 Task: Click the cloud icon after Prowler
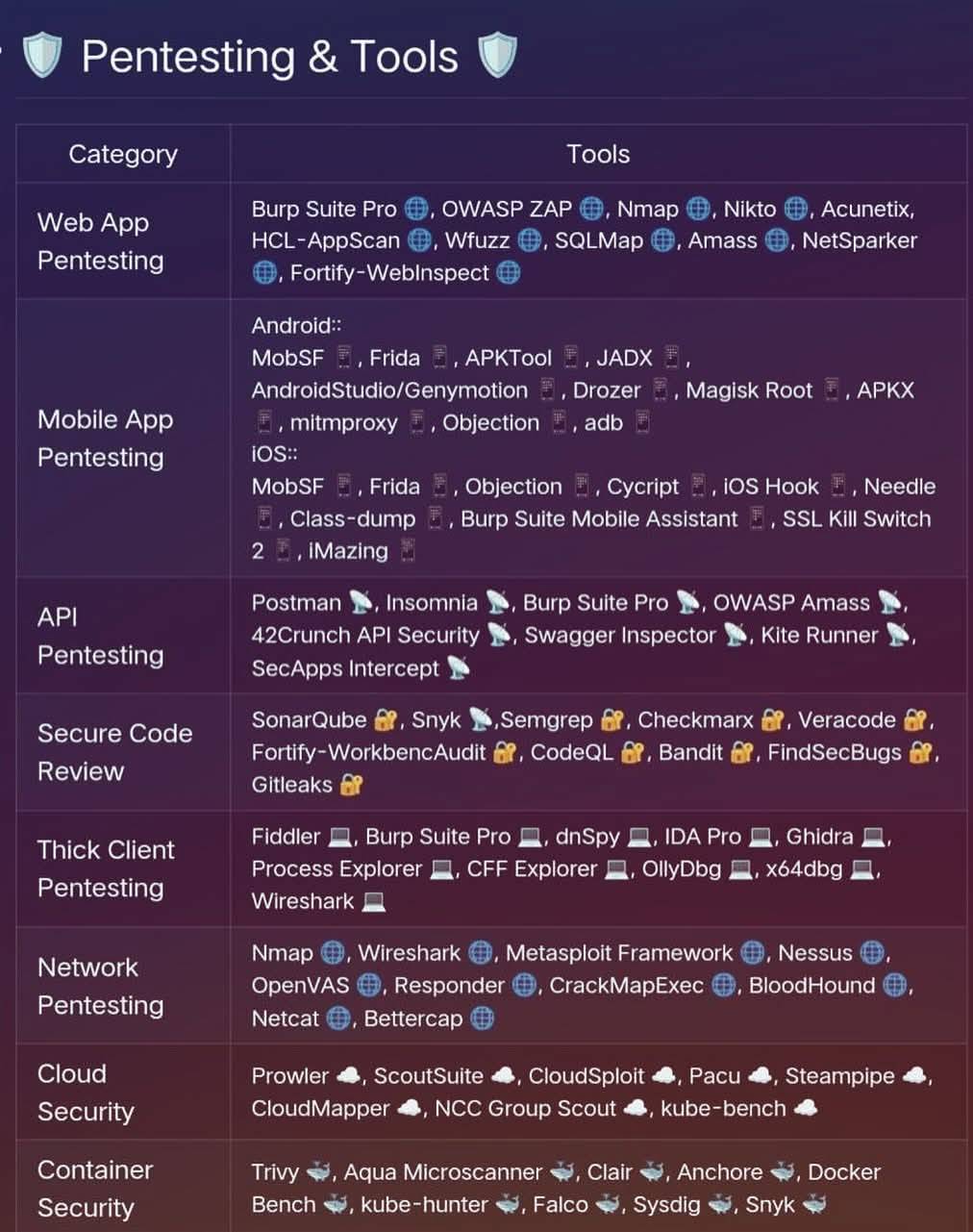(348, 1076)
